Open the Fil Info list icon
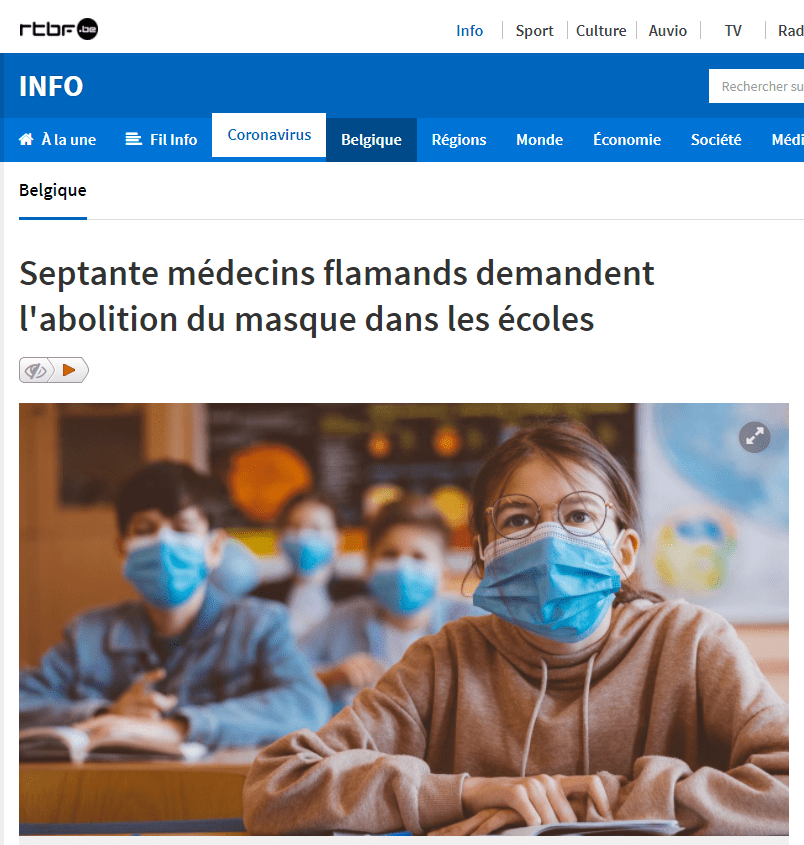The image size is (804, 845). [134, 139]
